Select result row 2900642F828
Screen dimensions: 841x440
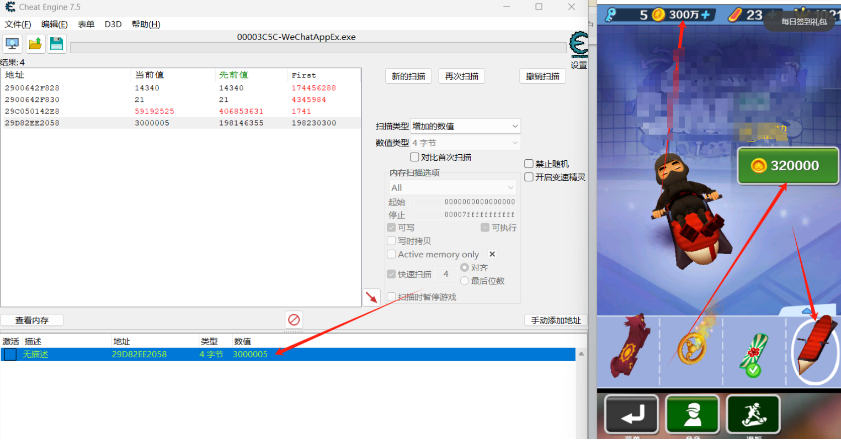coord(181,87)
